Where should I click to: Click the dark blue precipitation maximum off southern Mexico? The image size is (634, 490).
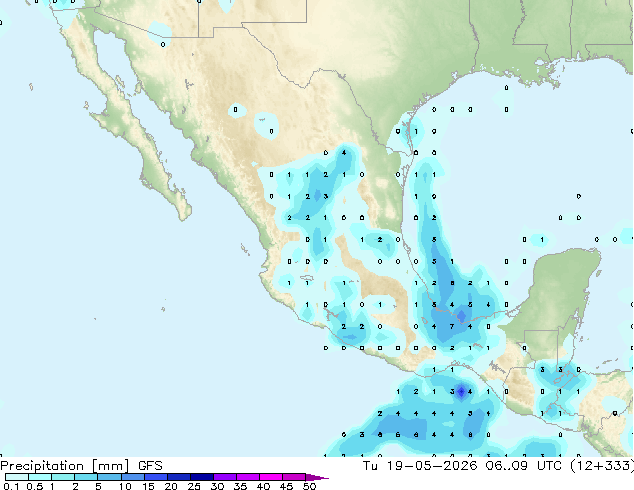tap(461, 391)
